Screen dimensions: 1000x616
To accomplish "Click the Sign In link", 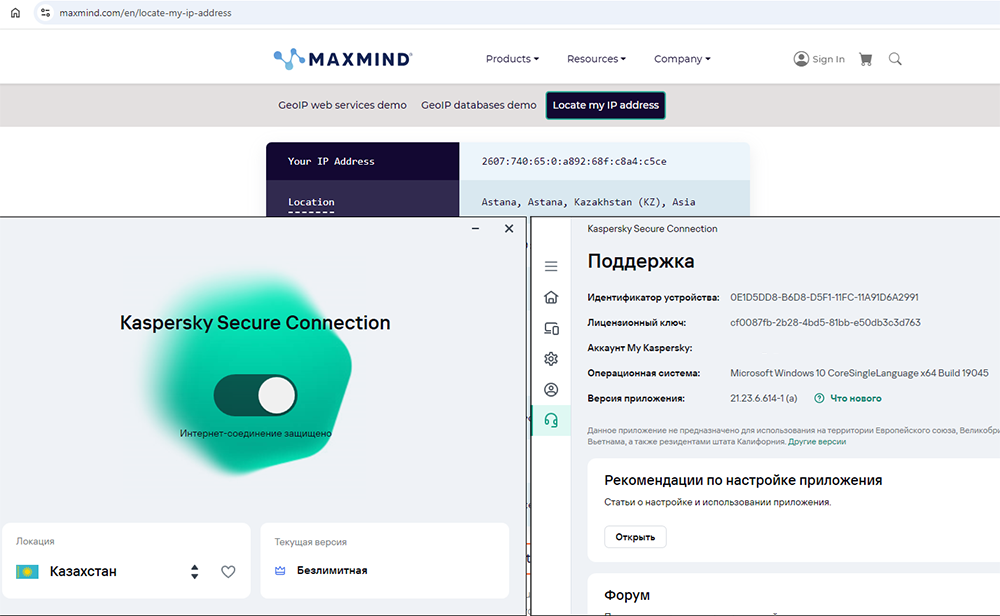I will point(828,59).
